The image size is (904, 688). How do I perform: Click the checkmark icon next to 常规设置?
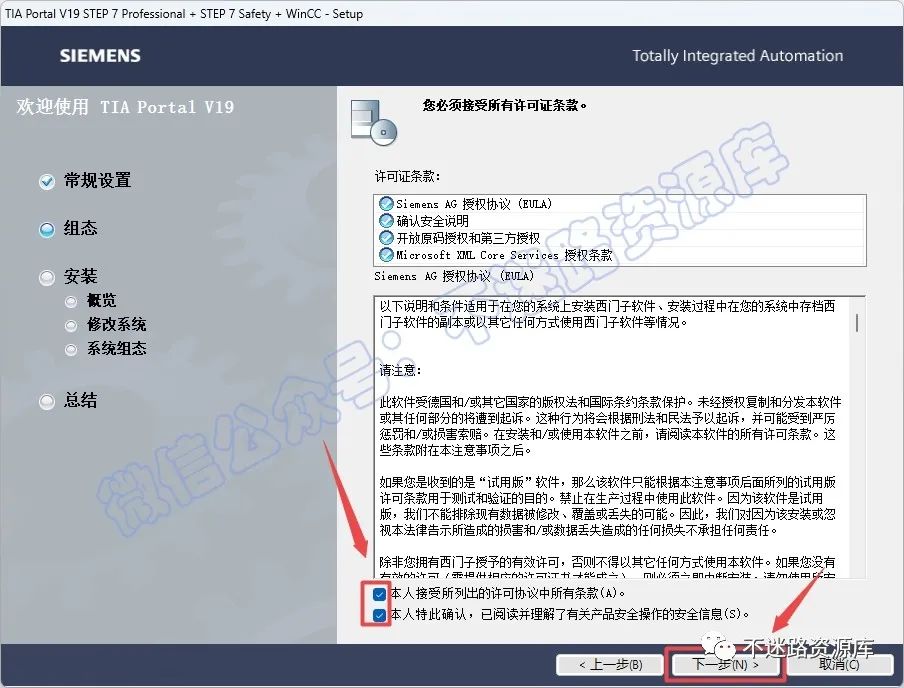pos(47,182)
